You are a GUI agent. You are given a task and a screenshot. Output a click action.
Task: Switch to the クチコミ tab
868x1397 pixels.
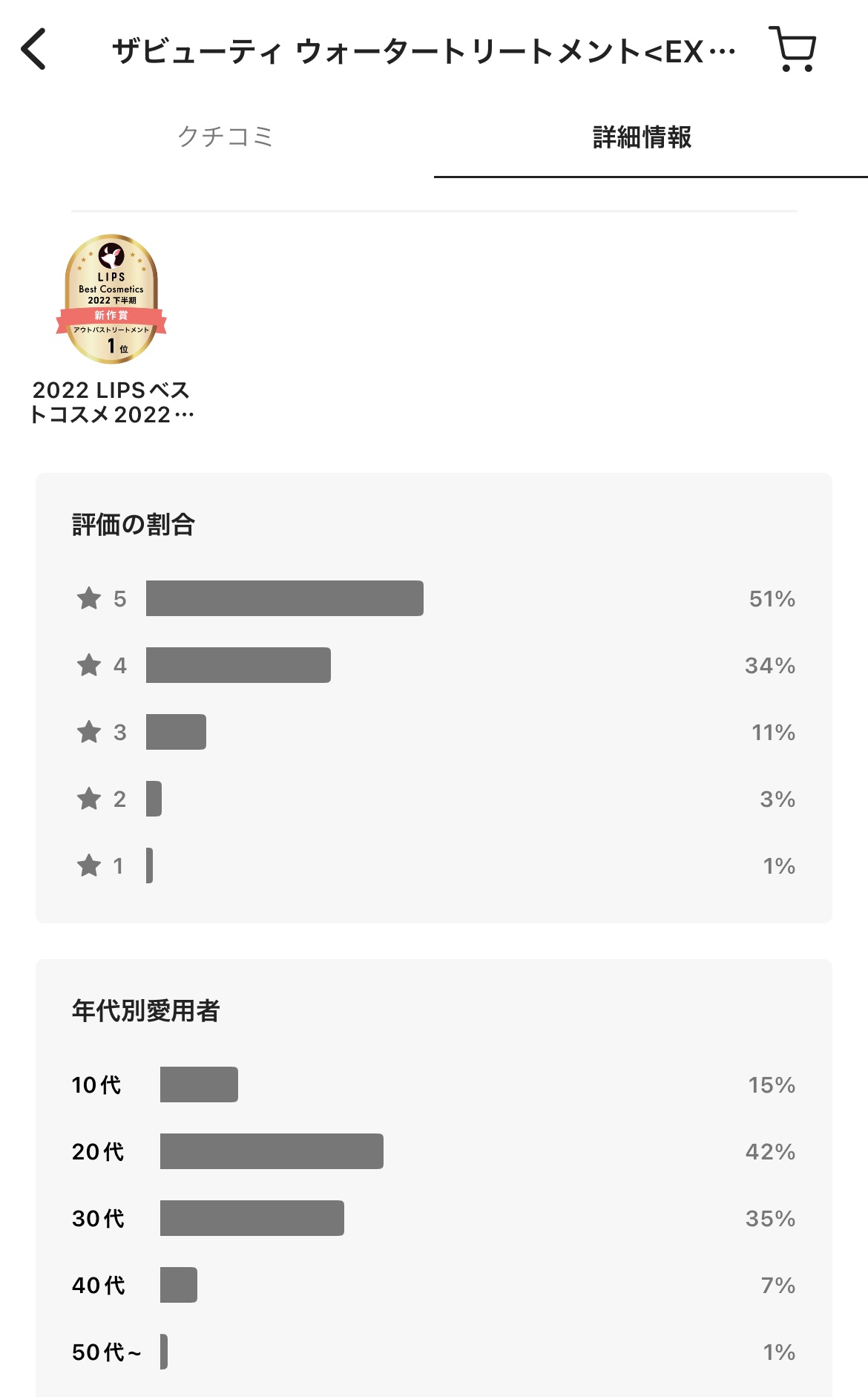pyautogui.click(x=226, y=137)
